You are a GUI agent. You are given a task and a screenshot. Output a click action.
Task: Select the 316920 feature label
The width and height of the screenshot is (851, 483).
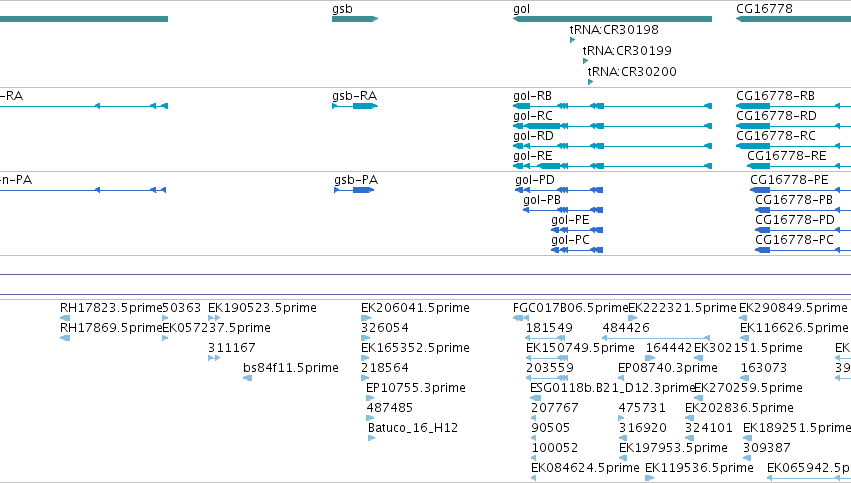tap(643, 429)
